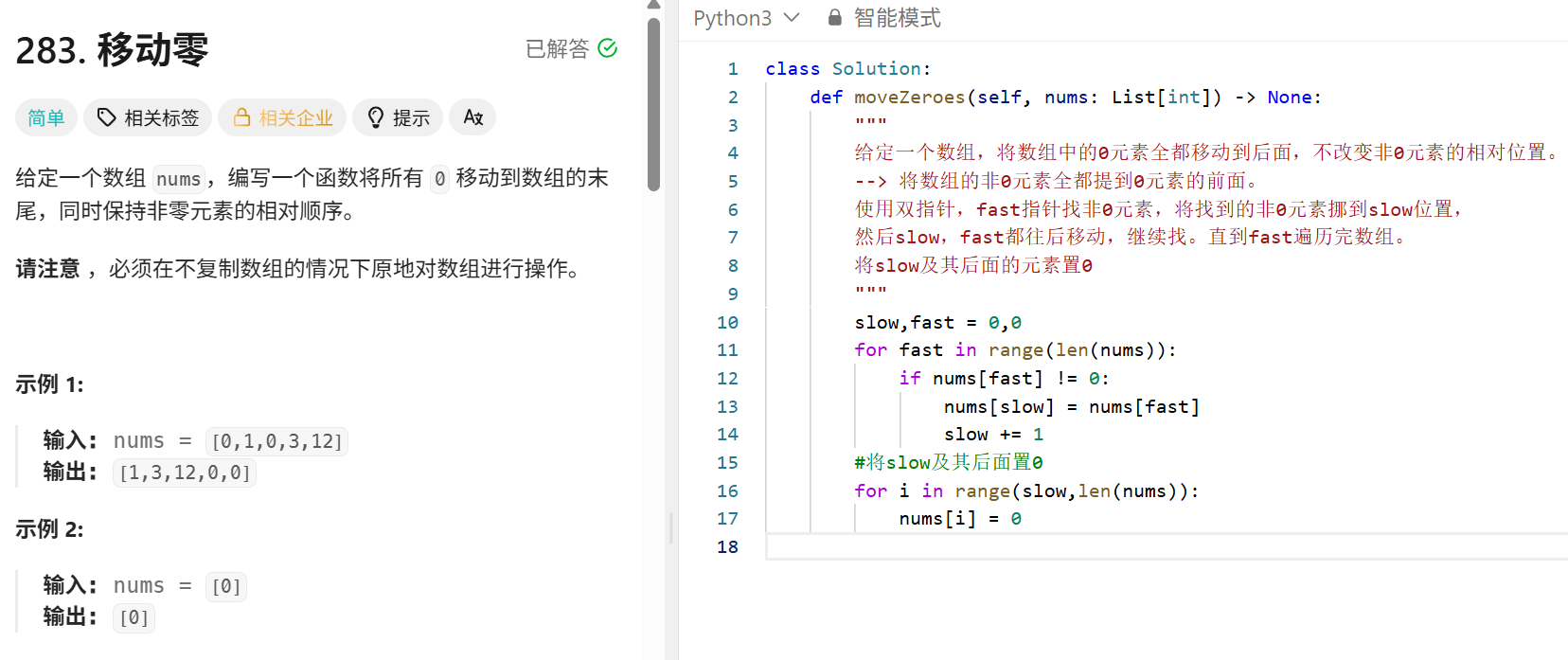
Task: Click 'nums[slow] = nums[fast]' code line
Action: pyautogui.click(x=1072, y=407)
